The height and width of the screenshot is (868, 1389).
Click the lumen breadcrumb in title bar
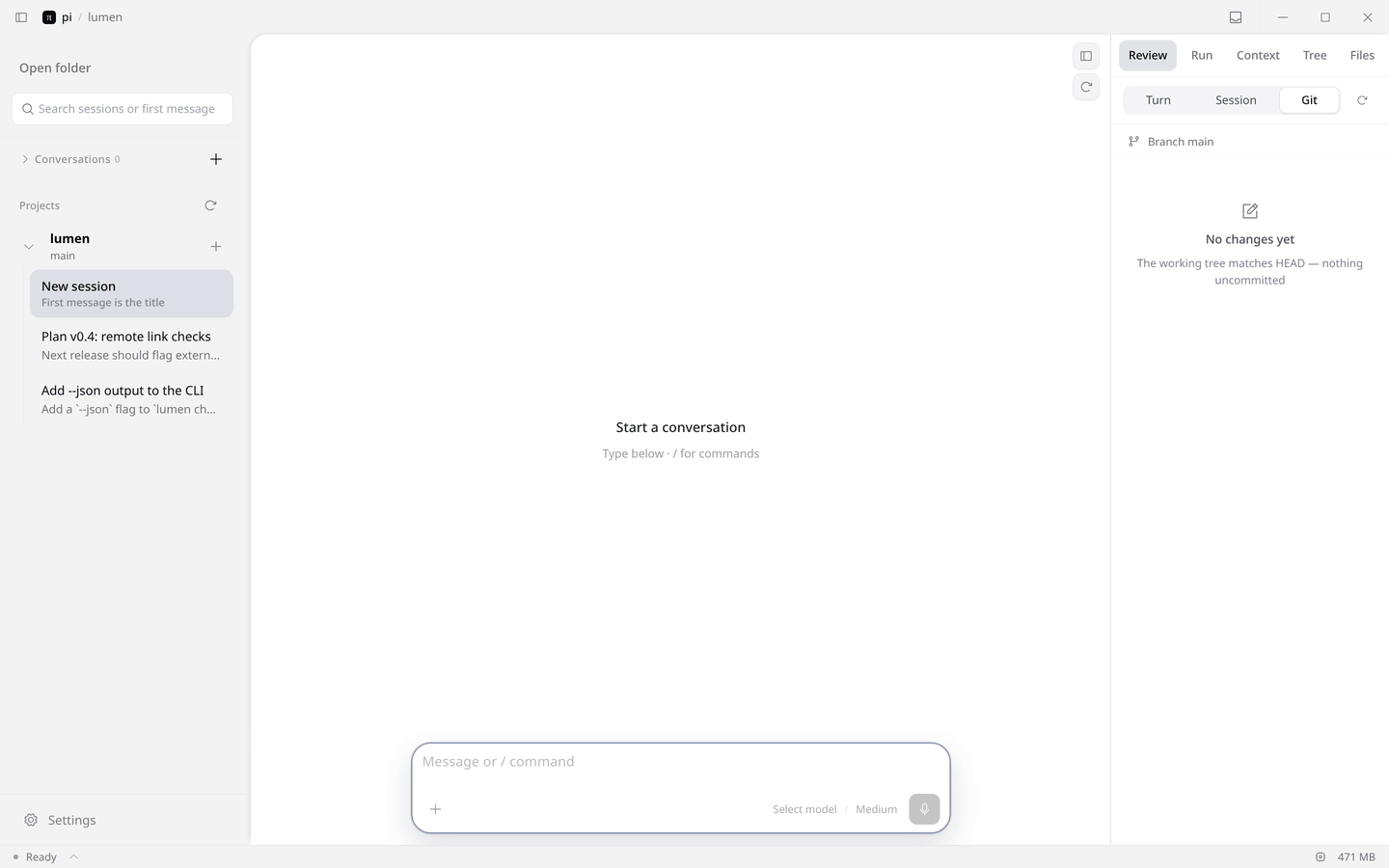[x=105, y=17]
